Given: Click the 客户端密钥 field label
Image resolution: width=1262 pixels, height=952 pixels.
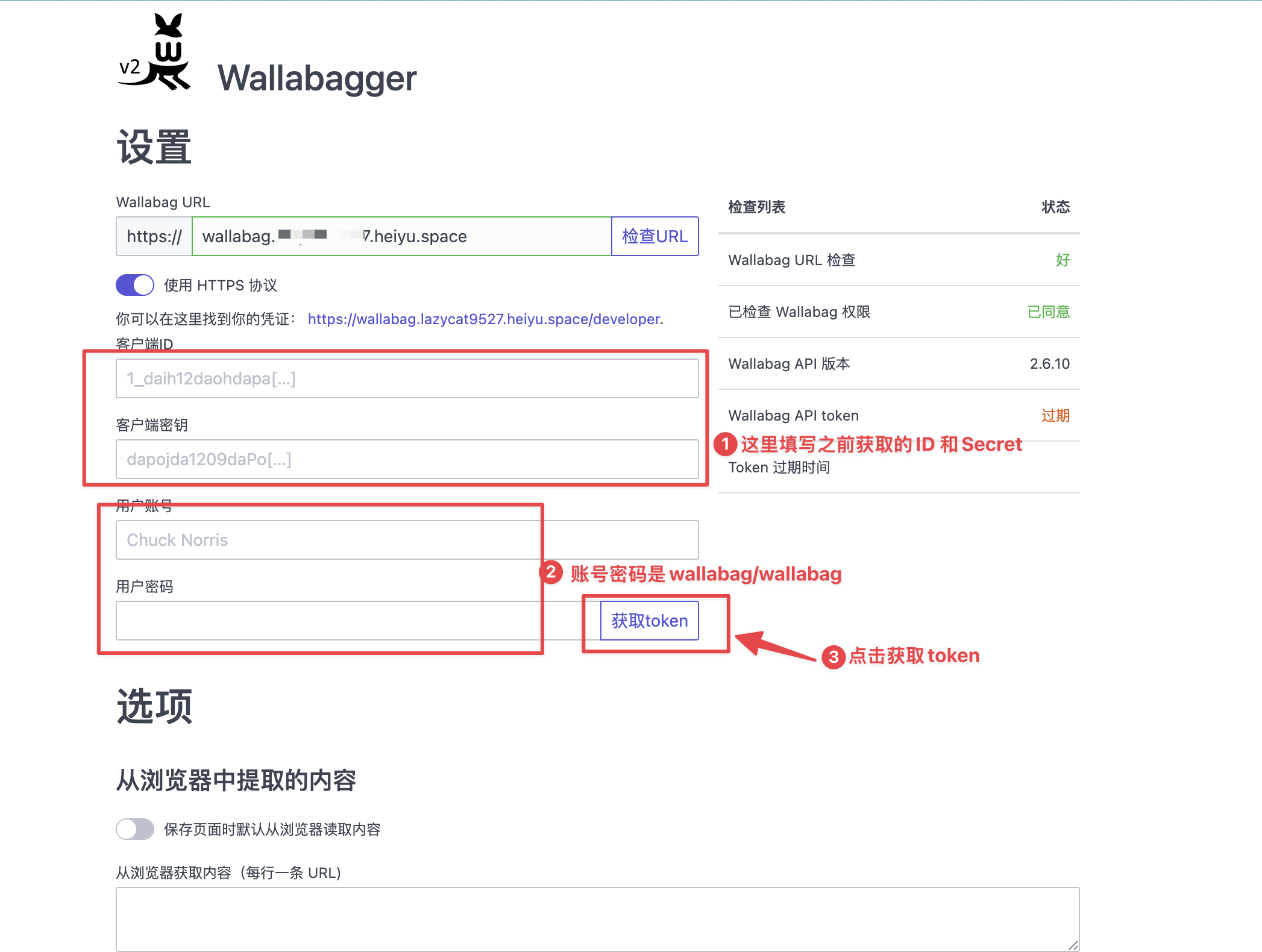Looking at the screenshot, I should click(x=152, y=425).
